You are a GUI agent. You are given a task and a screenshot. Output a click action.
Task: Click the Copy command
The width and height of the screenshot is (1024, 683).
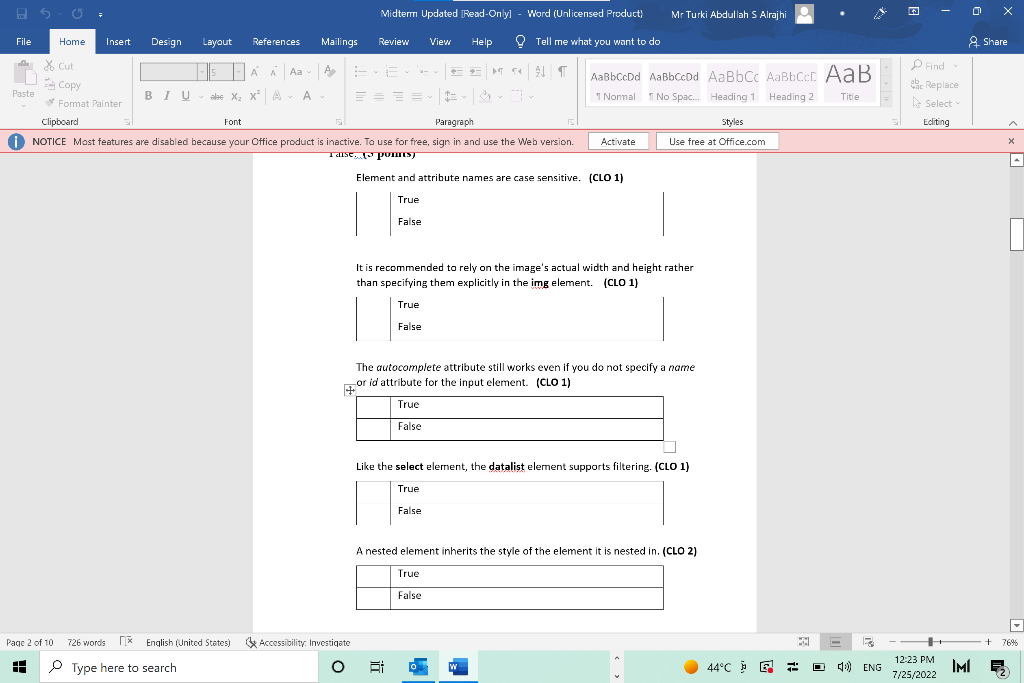(63, 84)
